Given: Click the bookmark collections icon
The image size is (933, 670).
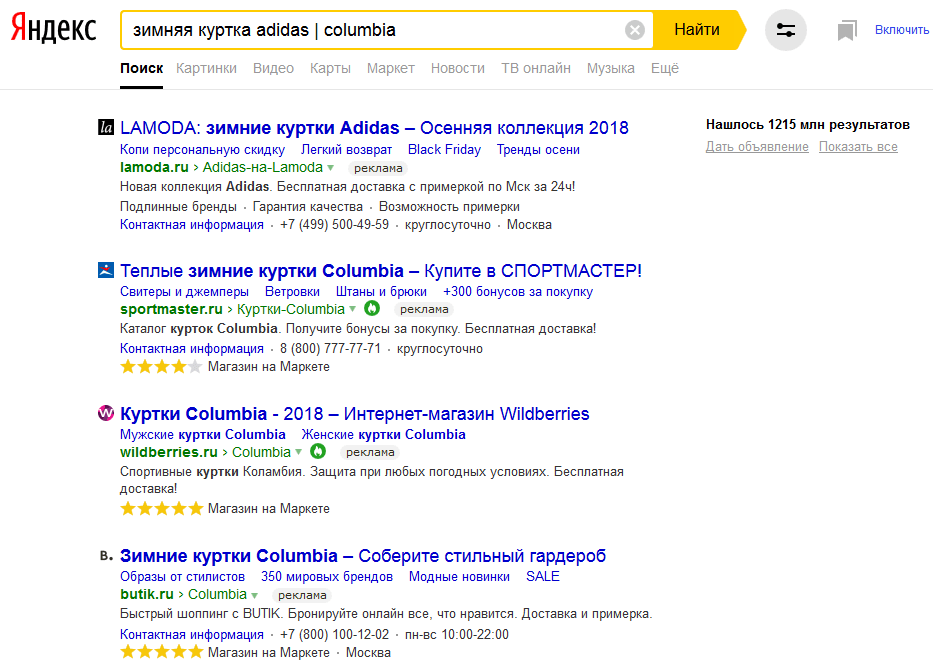Looking at the screenshot, I should (847, 30).
